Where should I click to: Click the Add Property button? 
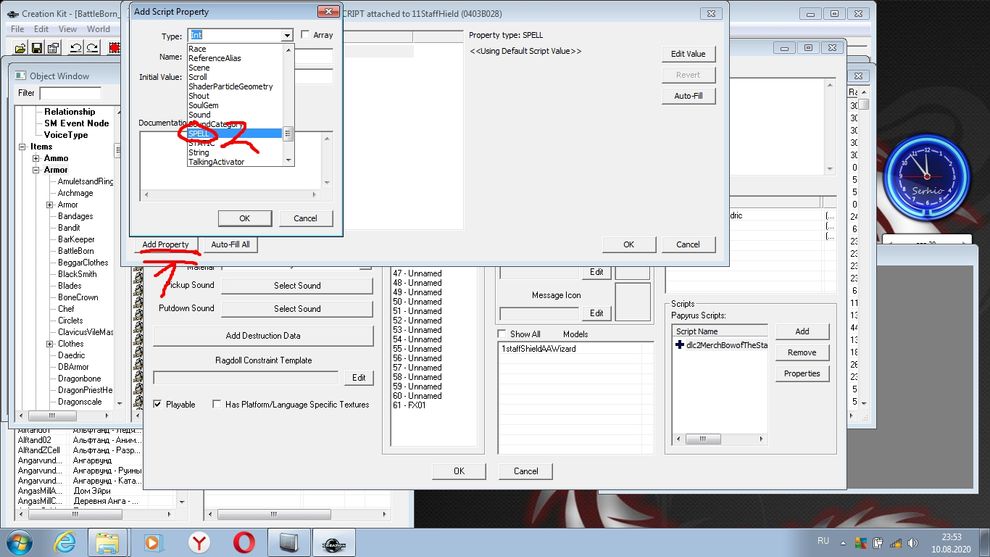pyautogui.click(x=165, y=245)
